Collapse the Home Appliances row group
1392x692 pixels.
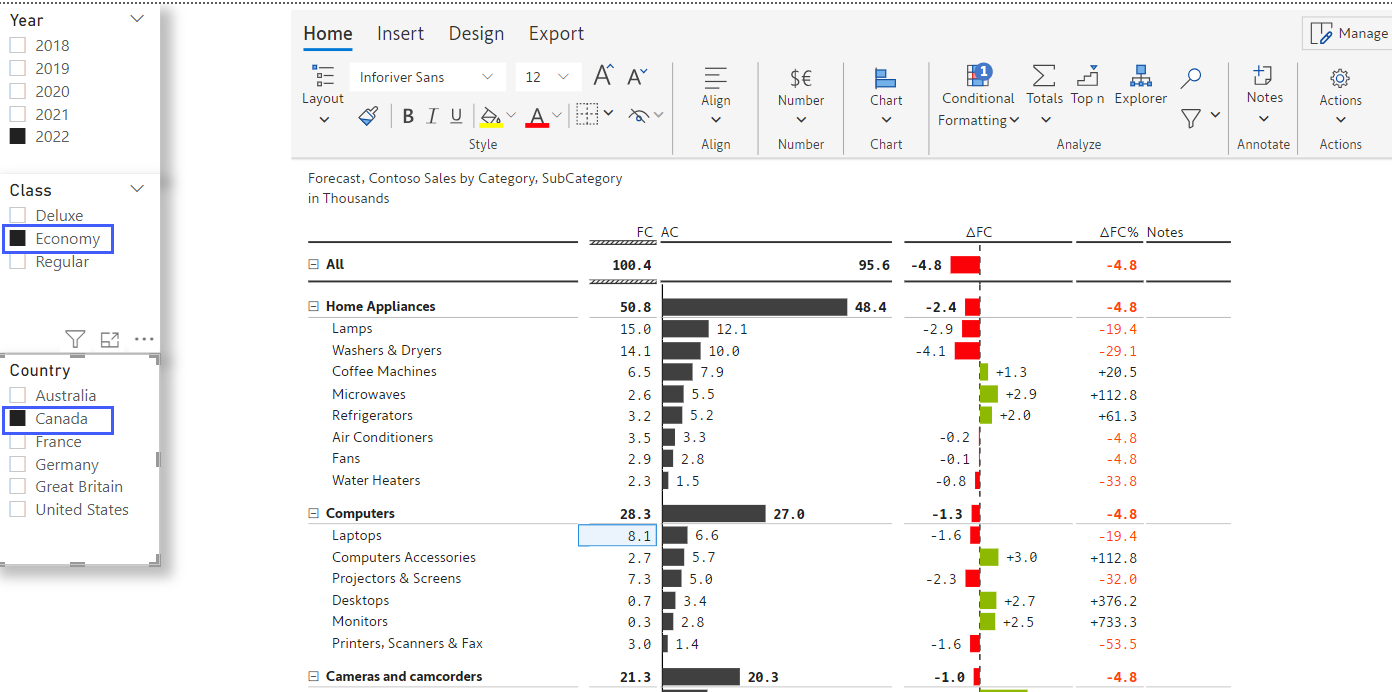click(x=313, y=306)
